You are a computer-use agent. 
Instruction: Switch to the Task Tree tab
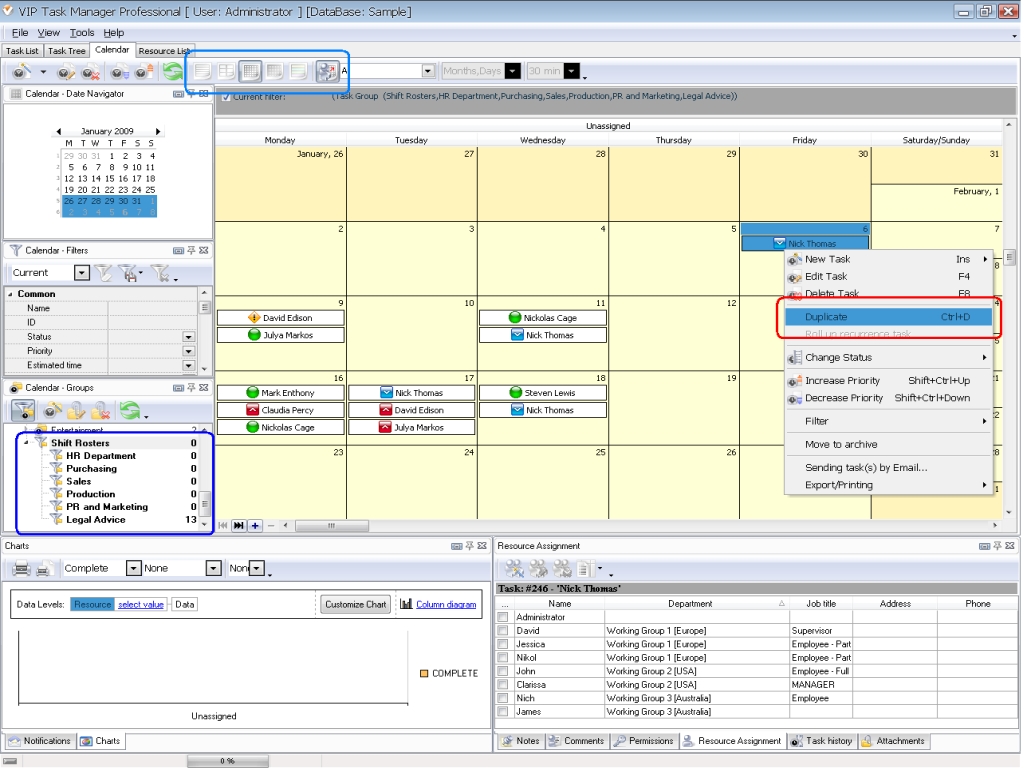pyautogui.click(x=67, y=50)
